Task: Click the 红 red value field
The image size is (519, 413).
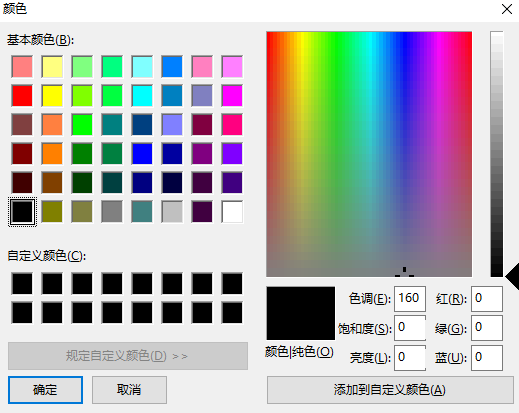Action: click(x=487, y=298)
